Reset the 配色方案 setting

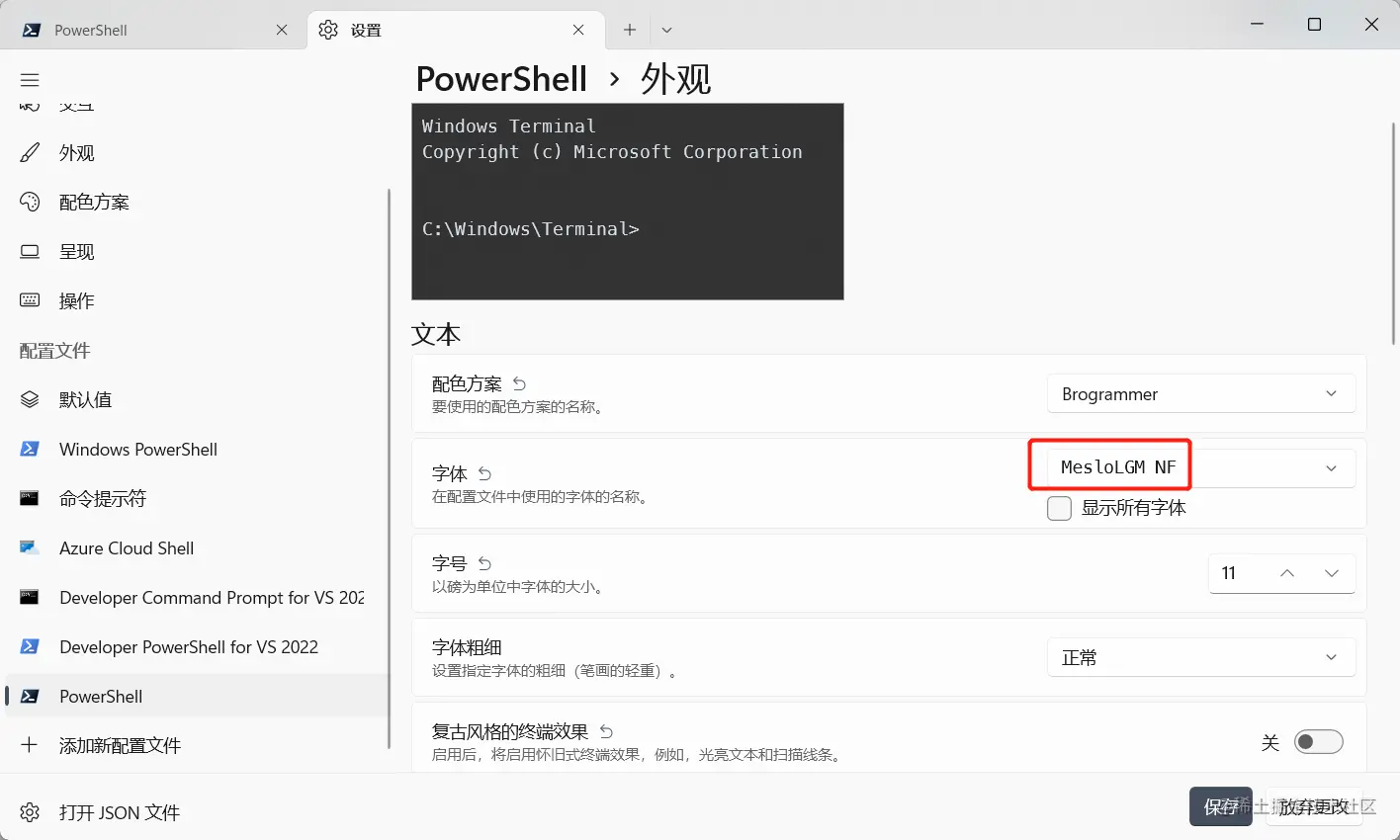point(519,383)
